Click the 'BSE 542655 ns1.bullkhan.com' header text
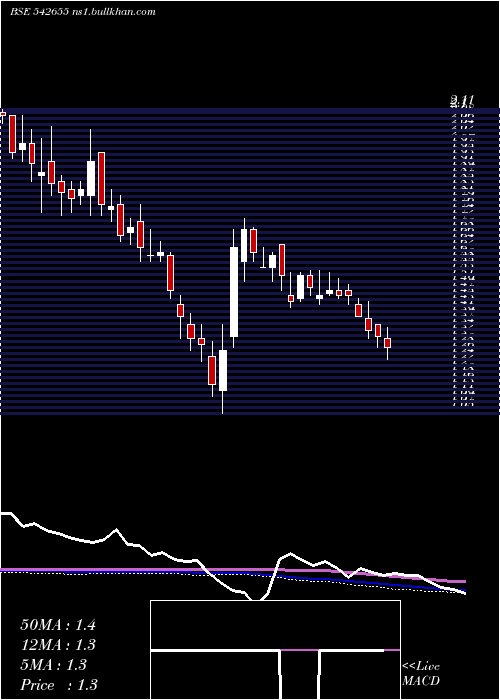 coord(83,12)
